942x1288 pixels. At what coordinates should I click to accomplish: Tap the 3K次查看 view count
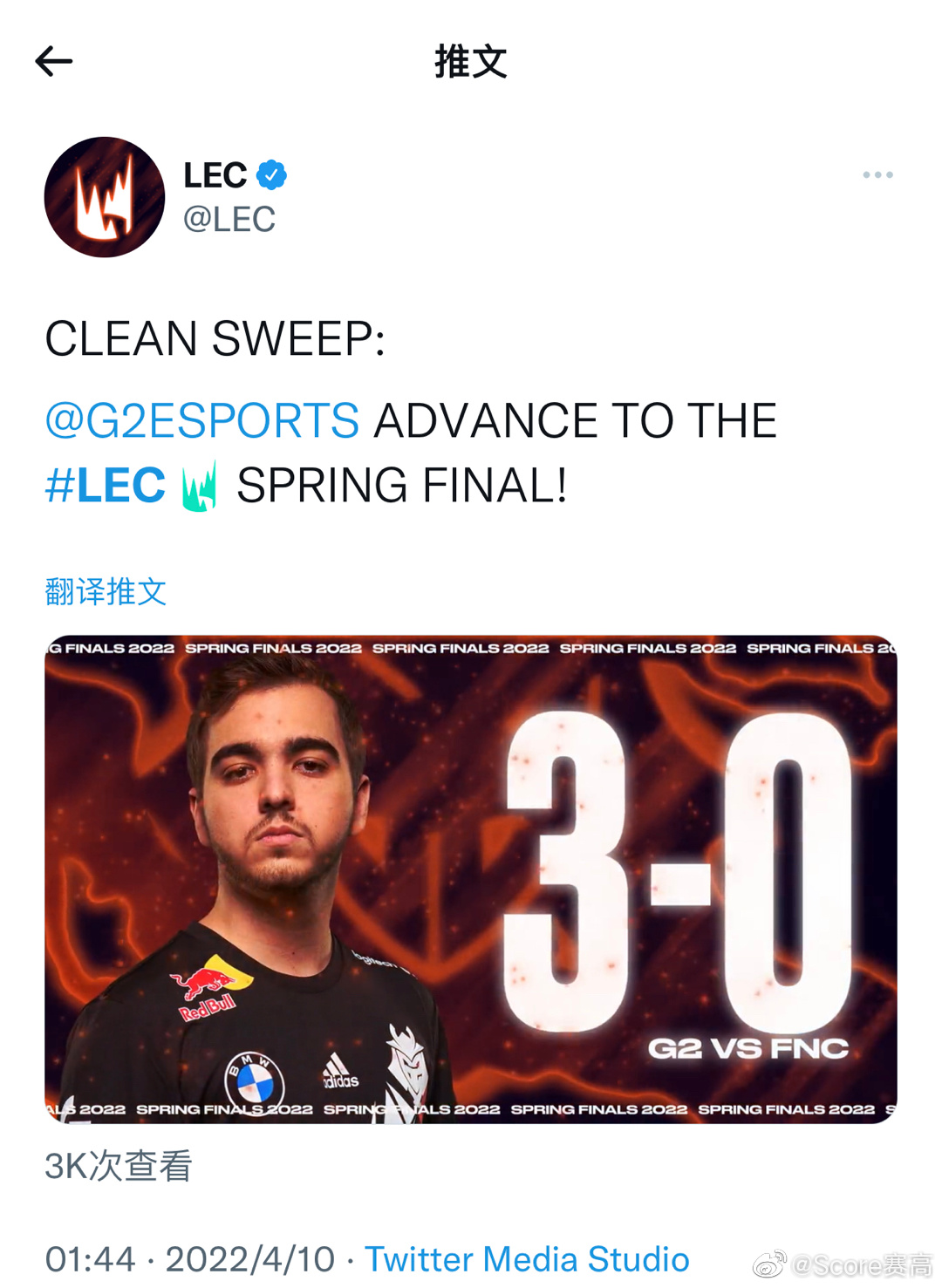(119, 1166)
